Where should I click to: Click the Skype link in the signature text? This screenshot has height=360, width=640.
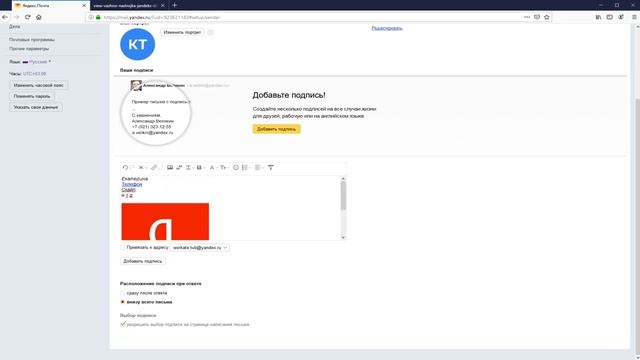(x=129, y=190)
